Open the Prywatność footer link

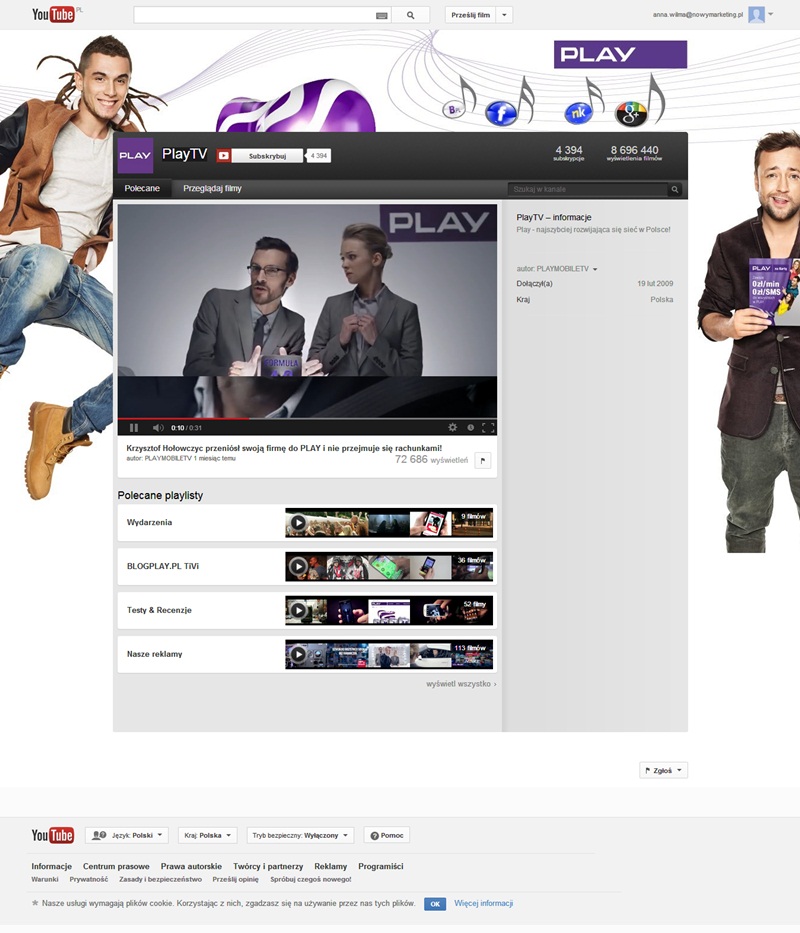[x=89, y=879]
